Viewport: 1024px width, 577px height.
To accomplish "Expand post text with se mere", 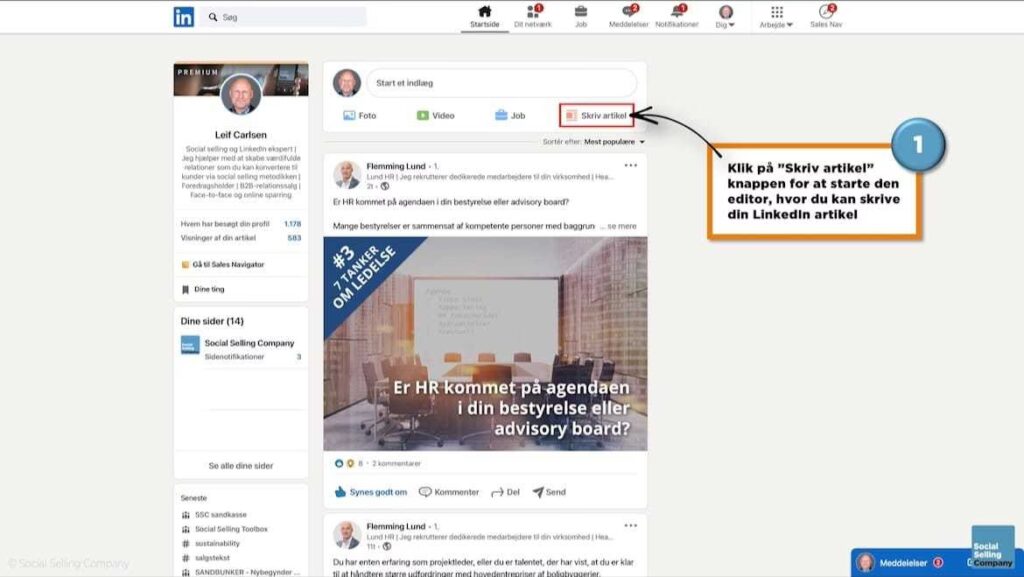I will tap(621, 226).
